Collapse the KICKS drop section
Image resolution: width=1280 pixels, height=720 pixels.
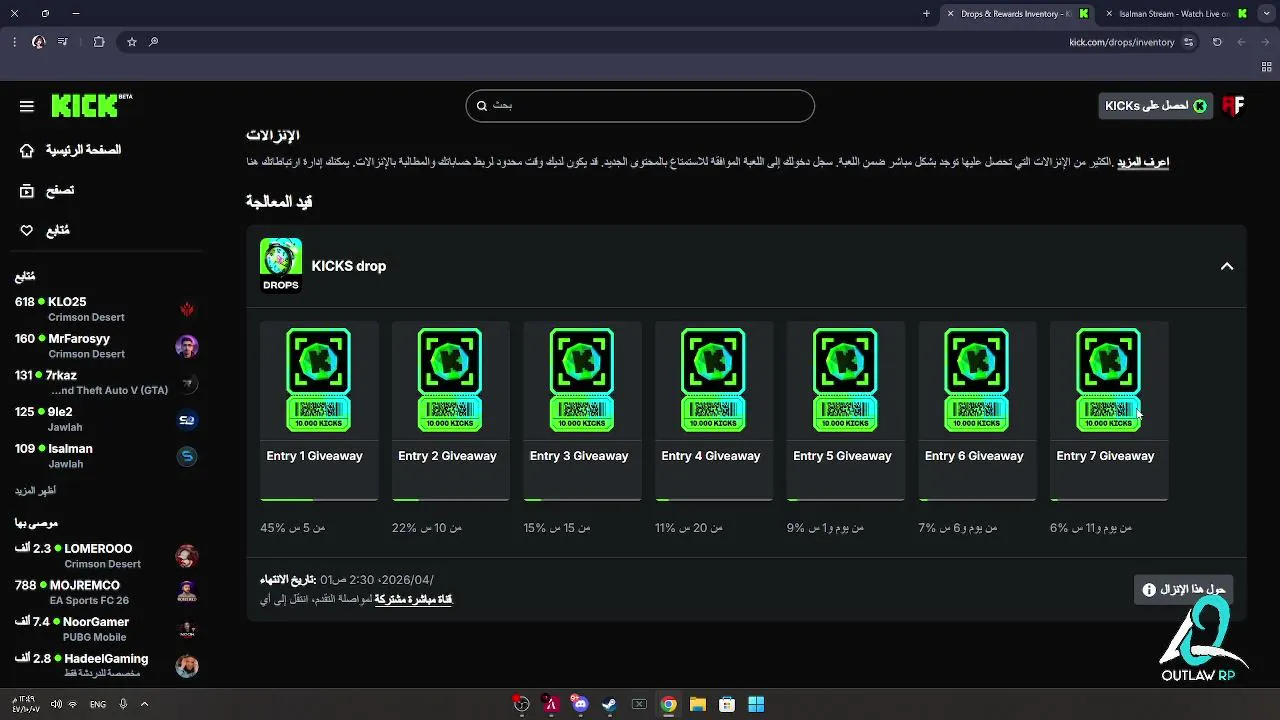pyautogui.click(x=1227, y=266)
